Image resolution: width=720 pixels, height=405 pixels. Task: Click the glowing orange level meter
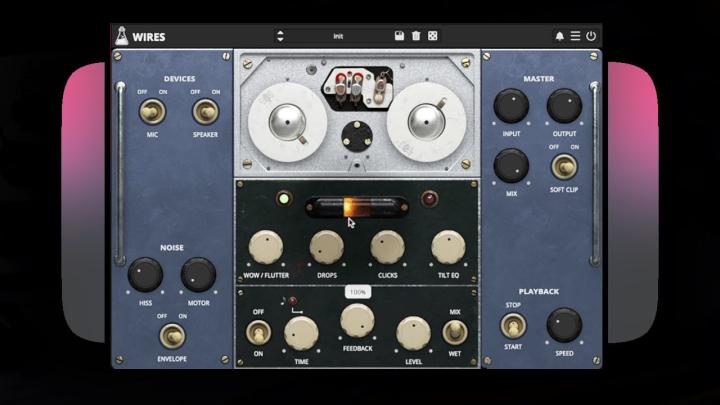356,207
